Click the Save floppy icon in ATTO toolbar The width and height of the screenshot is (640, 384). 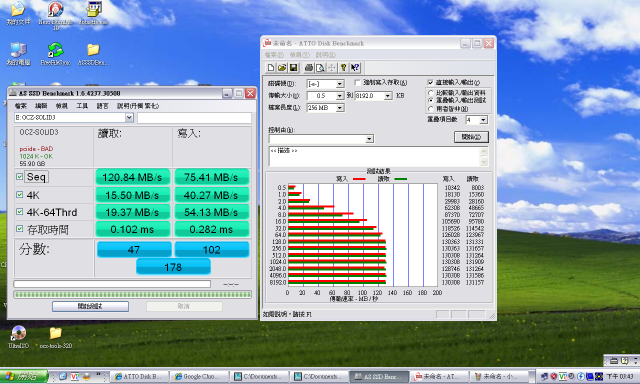coord(293,68)
